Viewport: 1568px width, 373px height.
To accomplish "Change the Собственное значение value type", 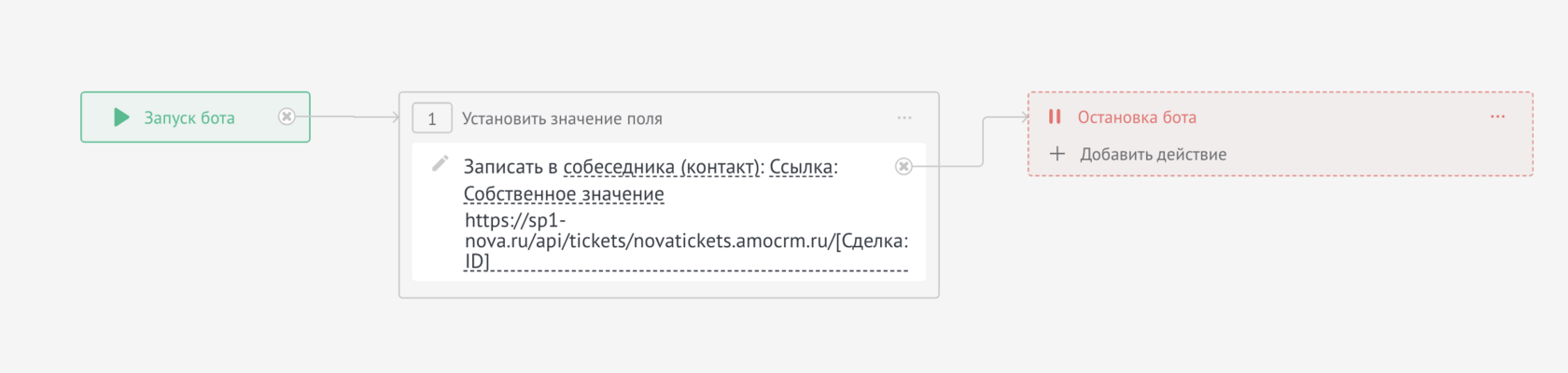I will coord(564,194).
